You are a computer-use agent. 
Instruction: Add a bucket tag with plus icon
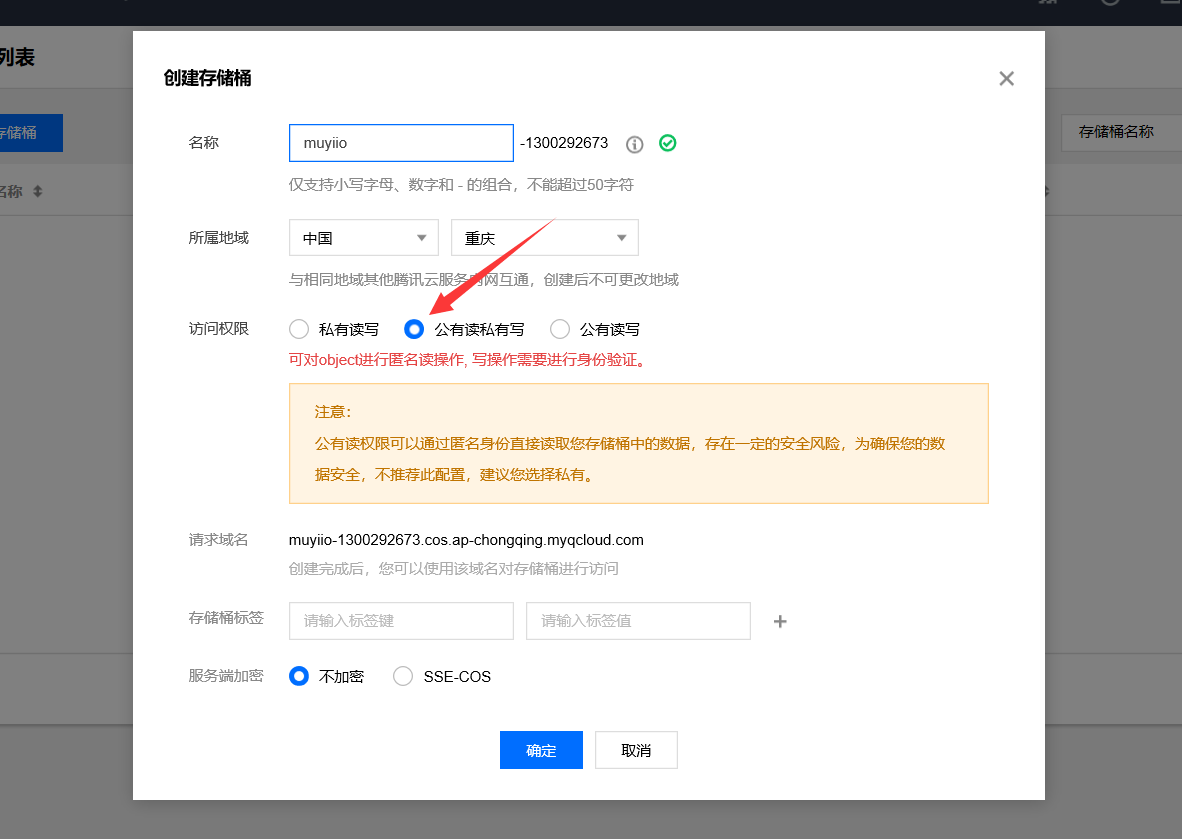(780, 621)
